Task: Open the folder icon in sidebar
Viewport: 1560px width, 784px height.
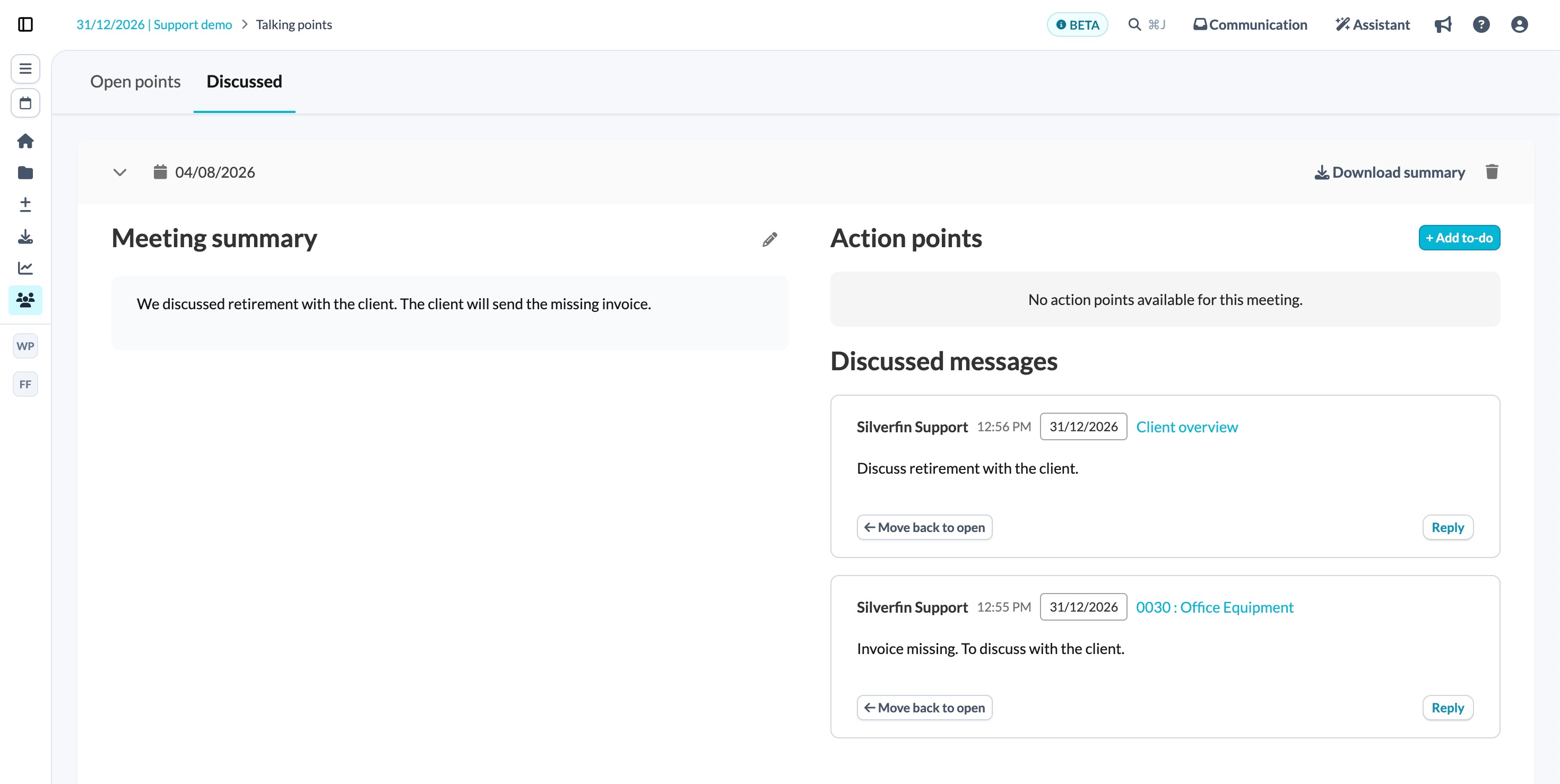Action: coord(25,173)
